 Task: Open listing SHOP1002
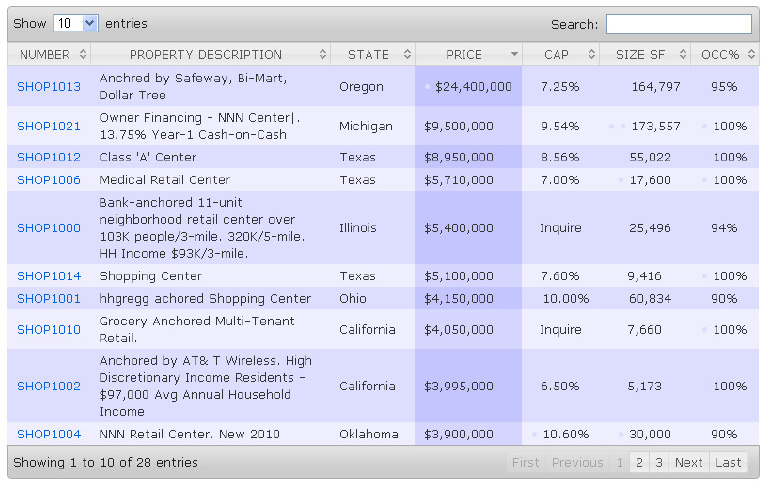[x=49, y=386]
